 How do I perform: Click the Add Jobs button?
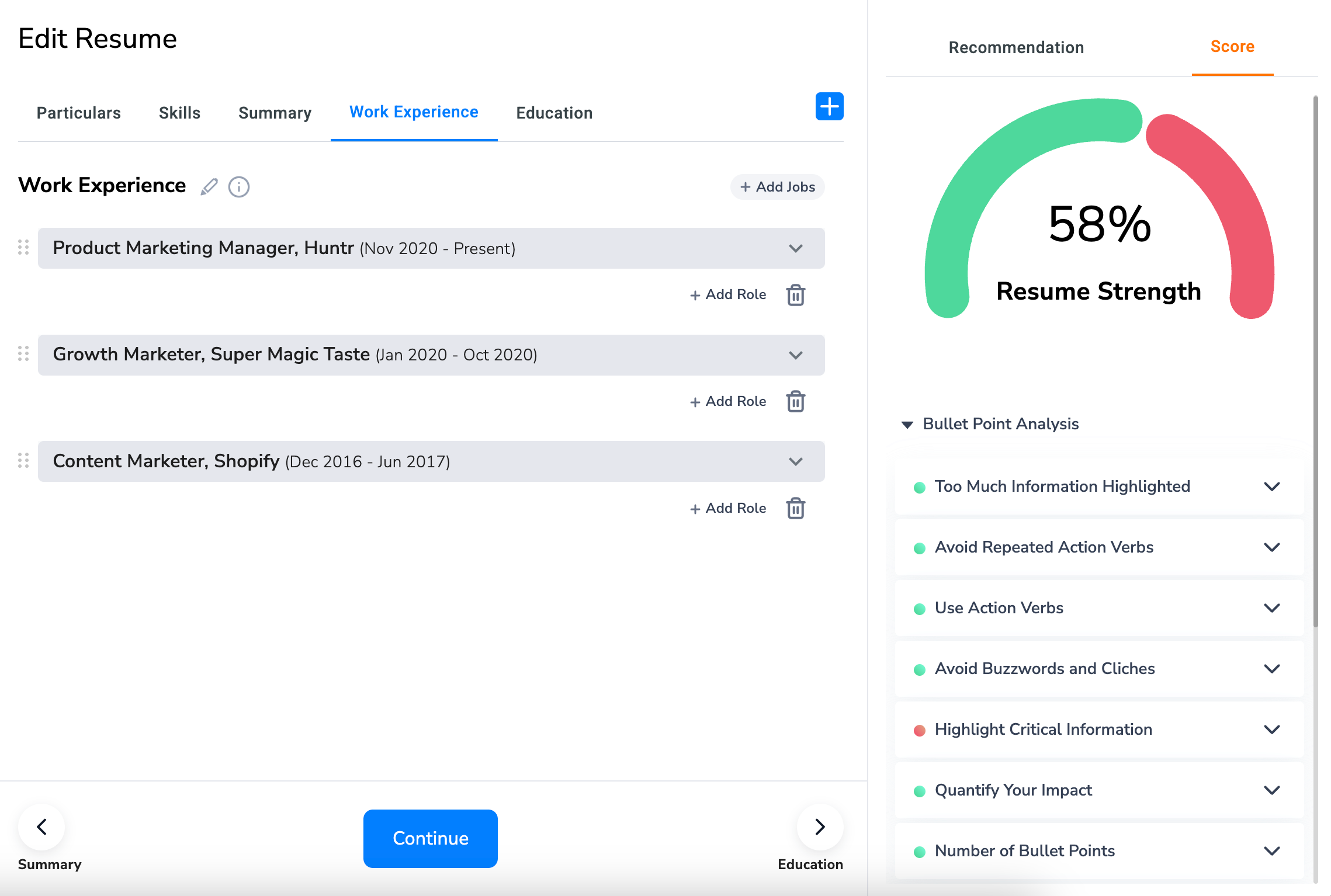[x=777, y=187]
